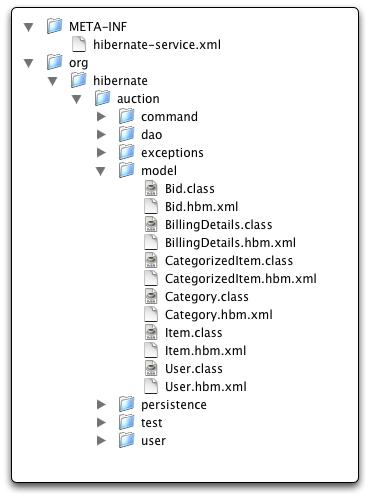Click the Category.class file icon
This screenshot has height=498, width=369.
[151, 296]
